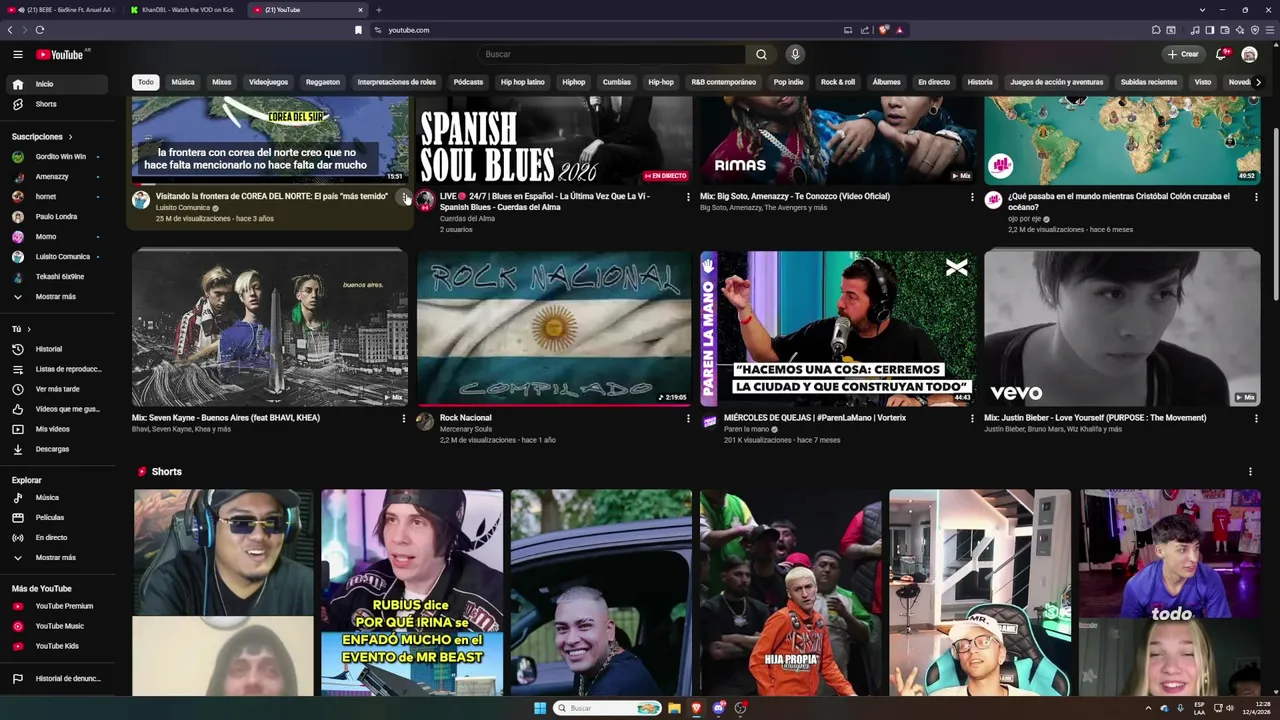1280x720 pixels.
Task: Go back in browser
Action: click(10, 30)
